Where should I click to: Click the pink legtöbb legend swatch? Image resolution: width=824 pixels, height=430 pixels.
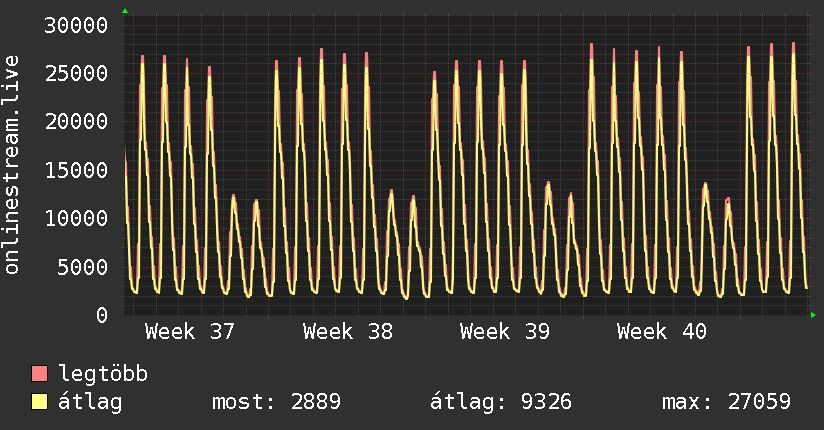[x=39, y=373]
